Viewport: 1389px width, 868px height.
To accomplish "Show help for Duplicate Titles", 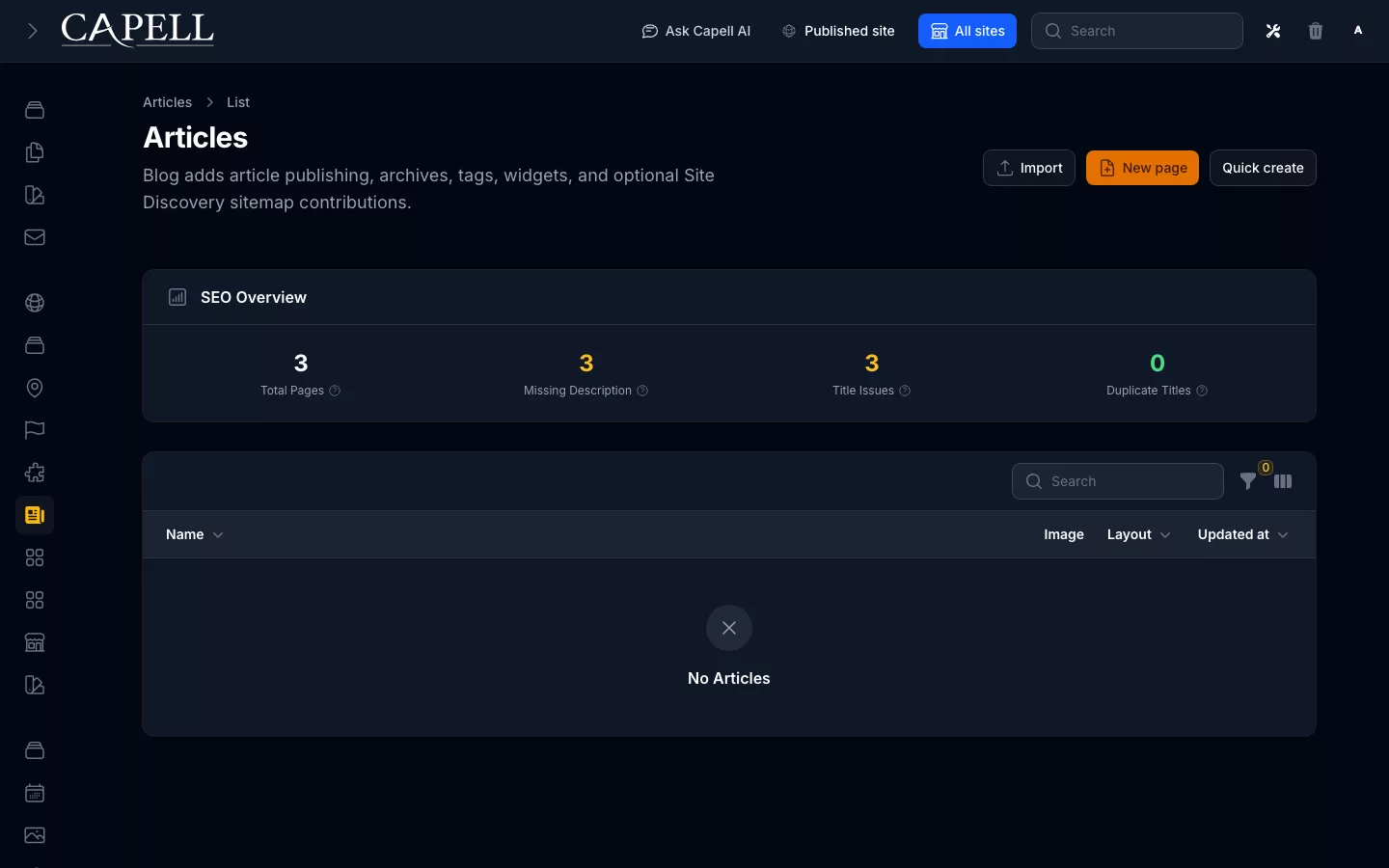I will [x=1202, y=391].
